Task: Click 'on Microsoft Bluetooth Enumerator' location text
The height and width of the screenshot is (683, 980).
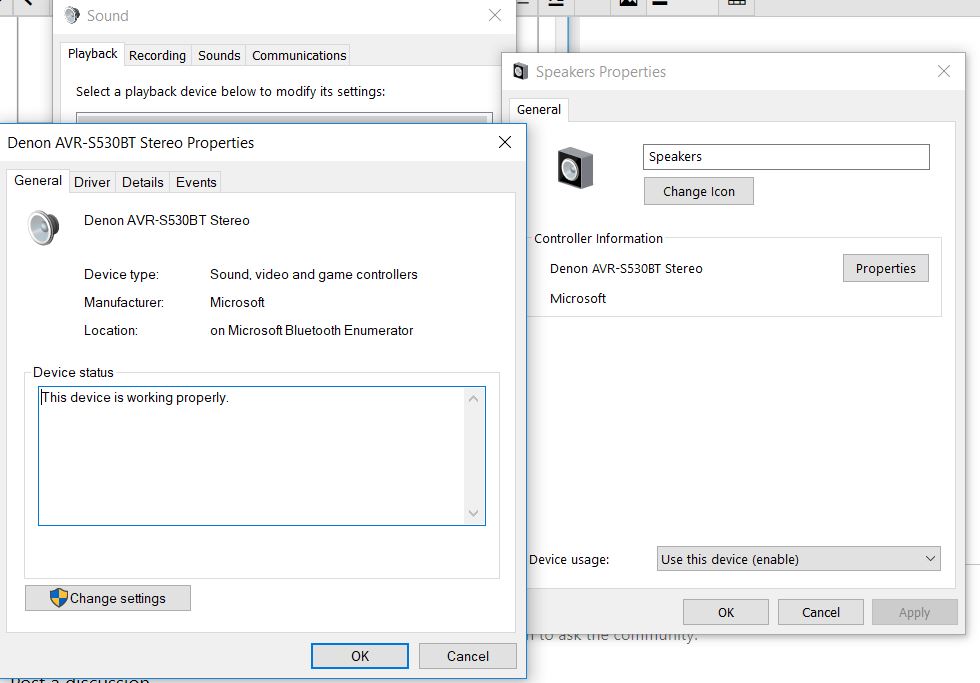Action: pyautogui.click(x=311, y=331)
